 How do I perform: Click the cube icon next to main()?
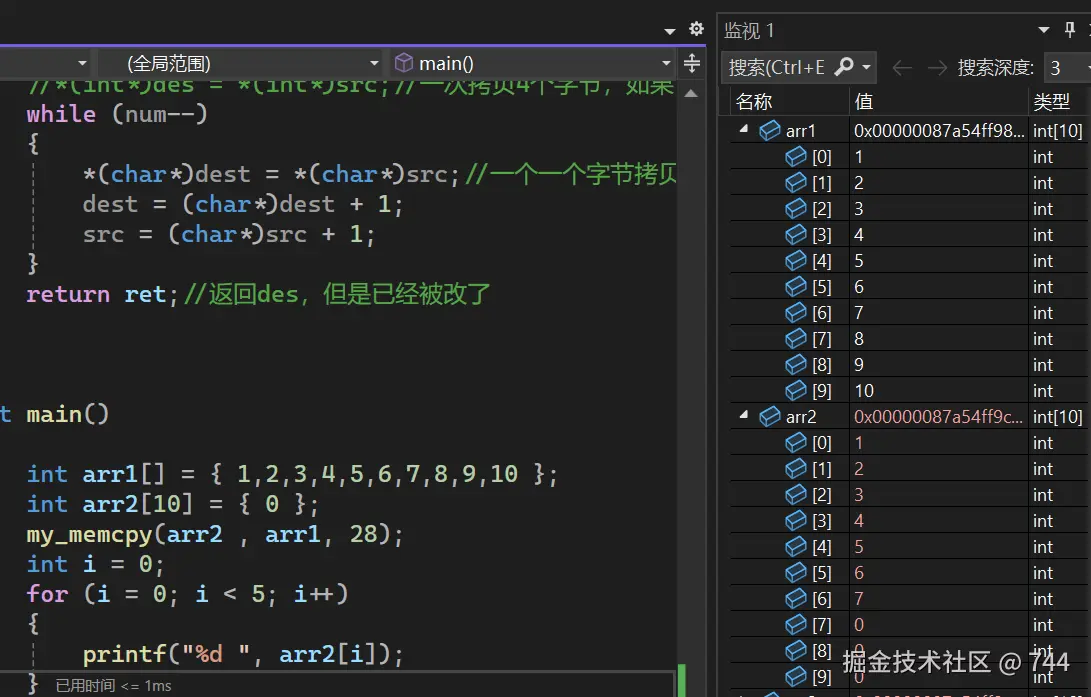[x=404, y=62]
